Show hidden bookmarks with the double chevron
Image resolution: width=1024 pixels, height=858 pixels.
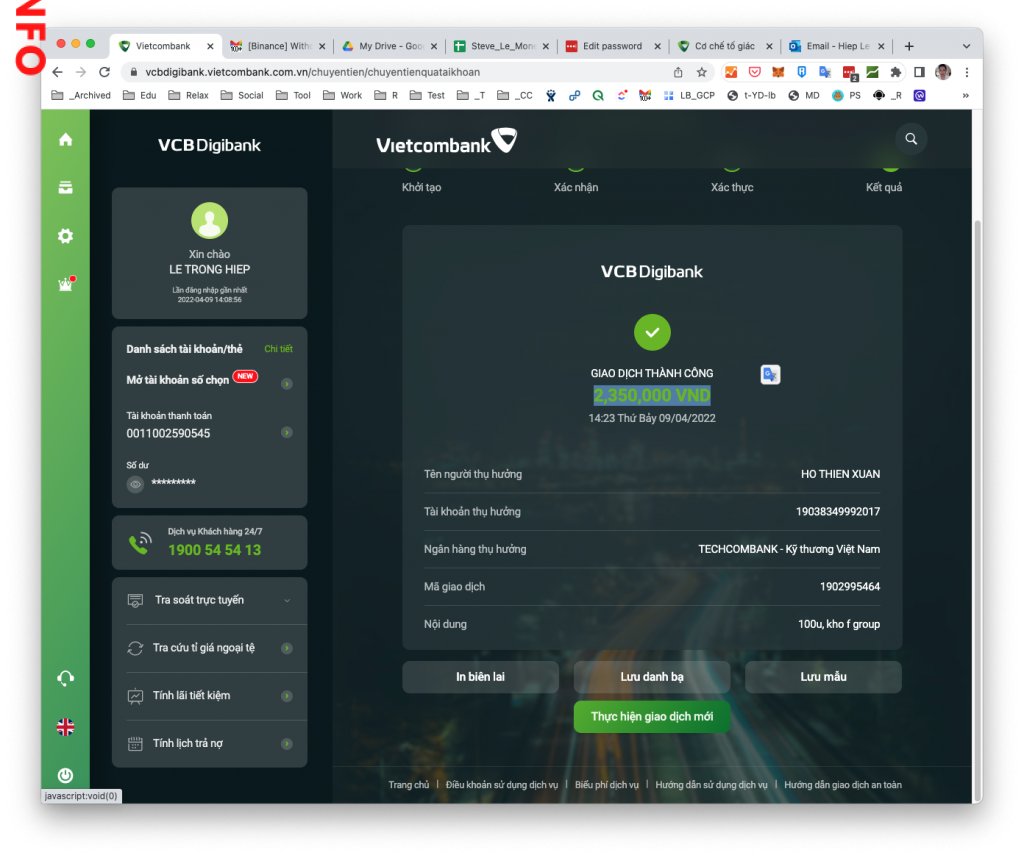(x=965, y=95)
